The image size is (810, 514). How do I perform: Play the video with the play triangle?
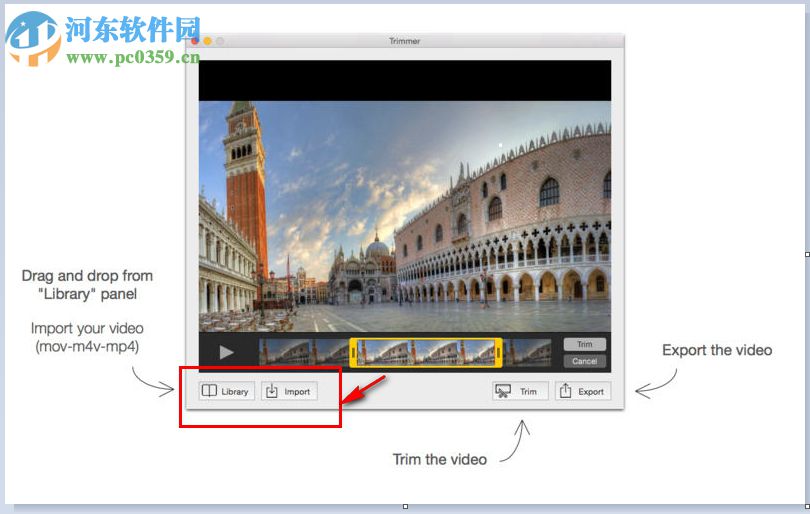[226, 352]
